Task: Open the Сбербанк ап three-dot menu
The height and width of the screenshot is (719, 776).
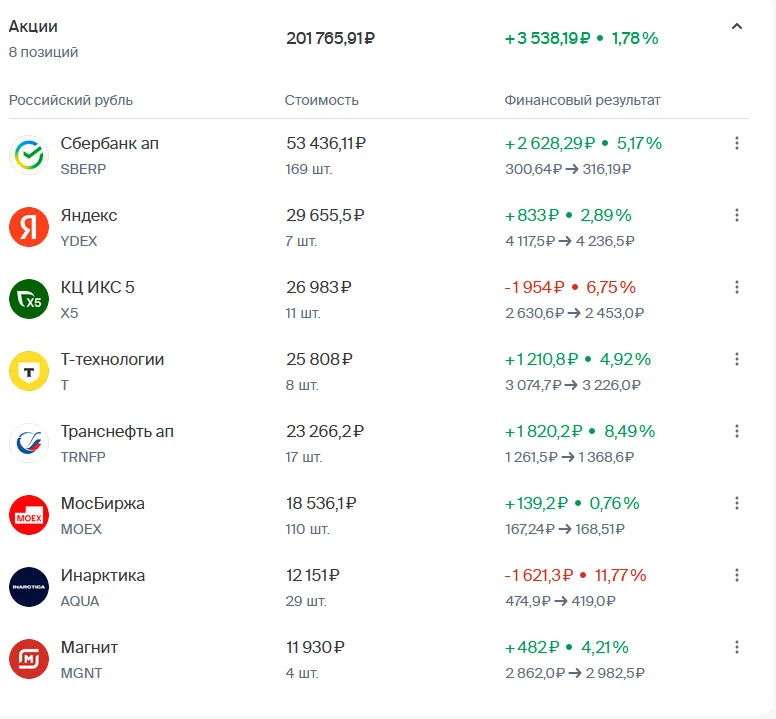Action: tap(736, 144)
